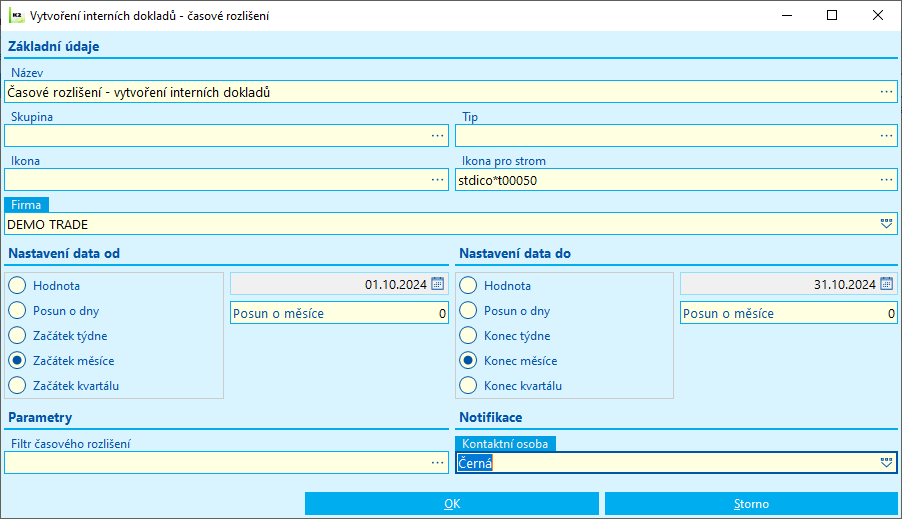The width and height of the screenshot is (902, 519).
Task: Click the Nastavení data od heading
Action: [x=64, y=253]
